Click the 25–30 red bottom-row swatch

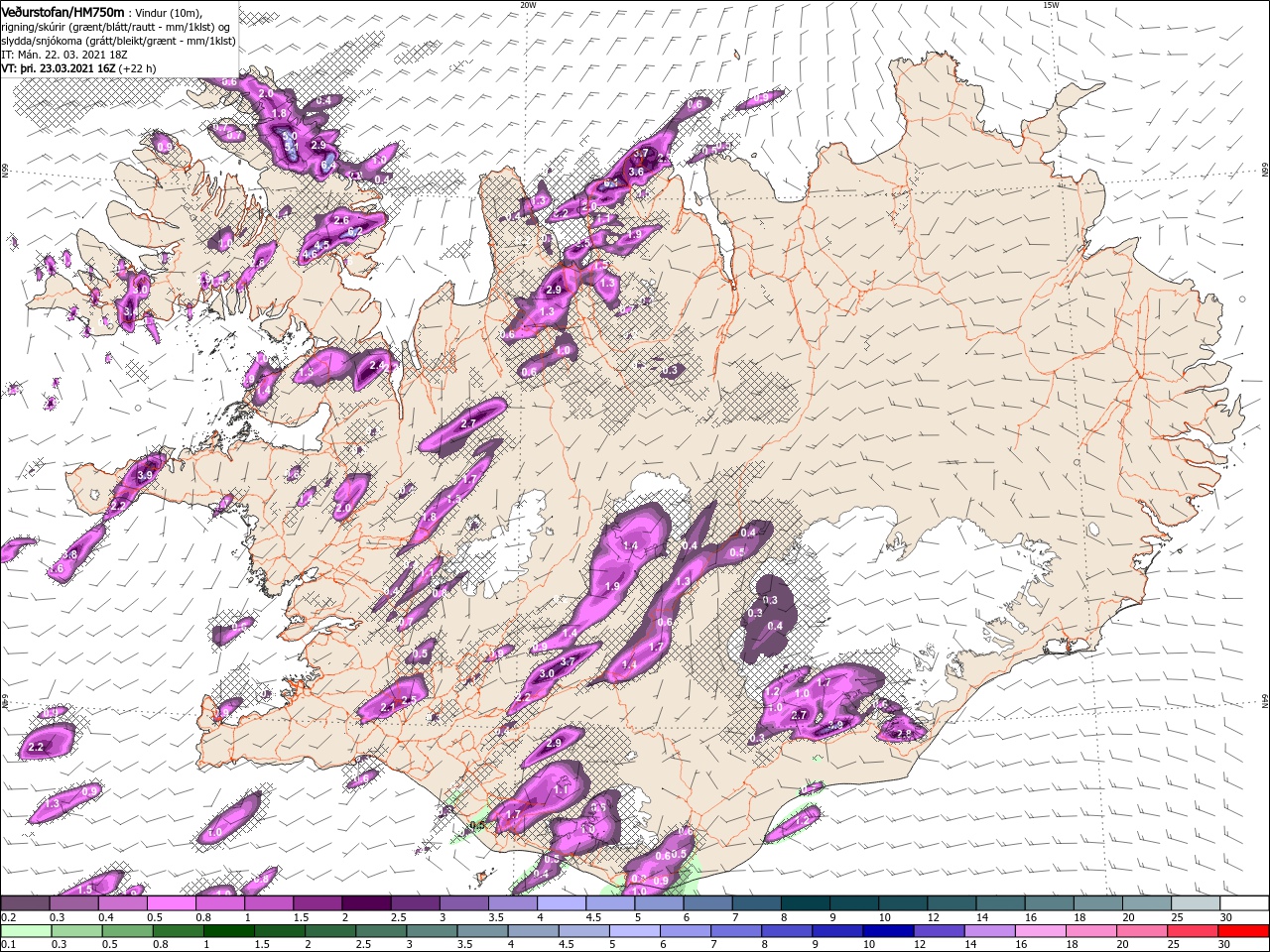1195,931
